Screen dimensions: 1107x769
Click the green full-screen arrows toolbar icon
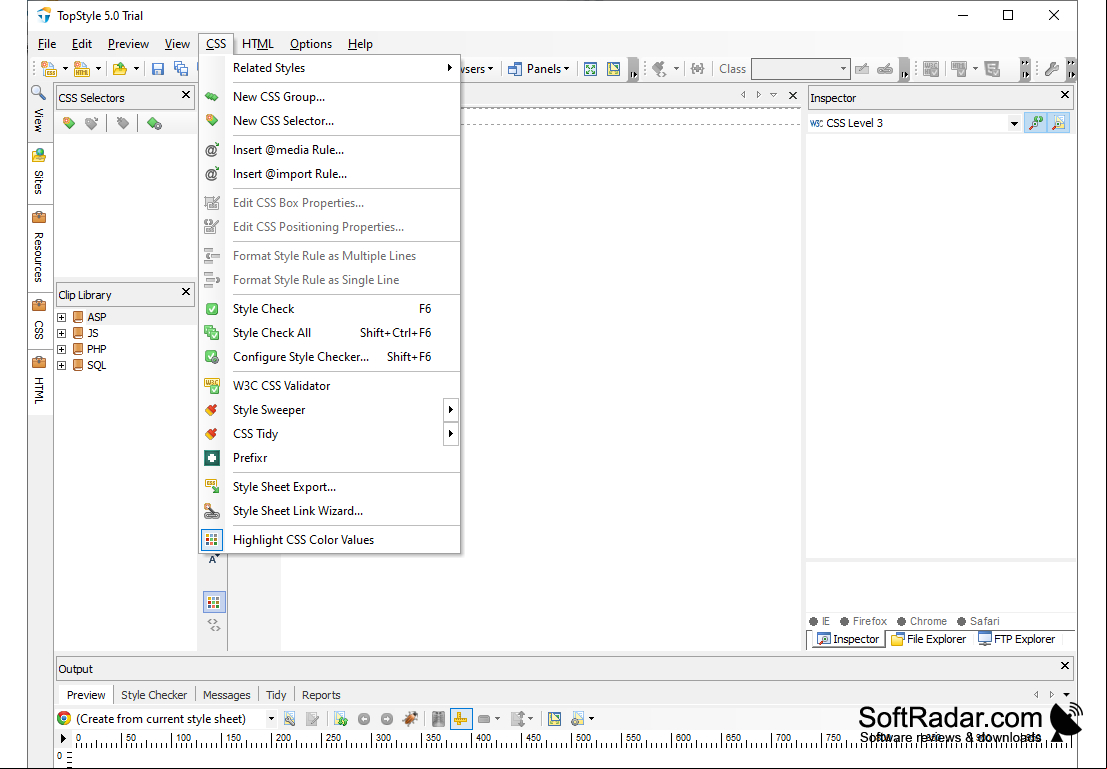point(591,68)
